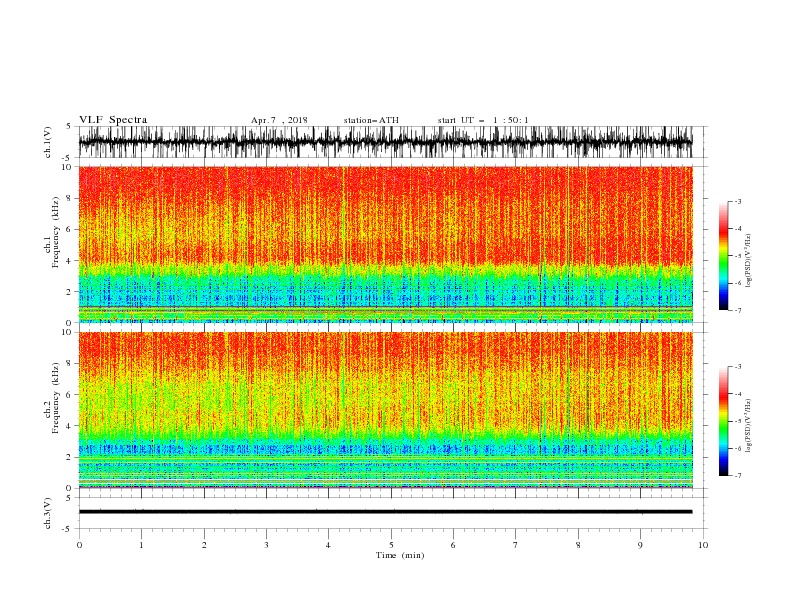The image size is (792, 612).
Task: Click the "1" tick on the time axis
Action: pos(141,545)
